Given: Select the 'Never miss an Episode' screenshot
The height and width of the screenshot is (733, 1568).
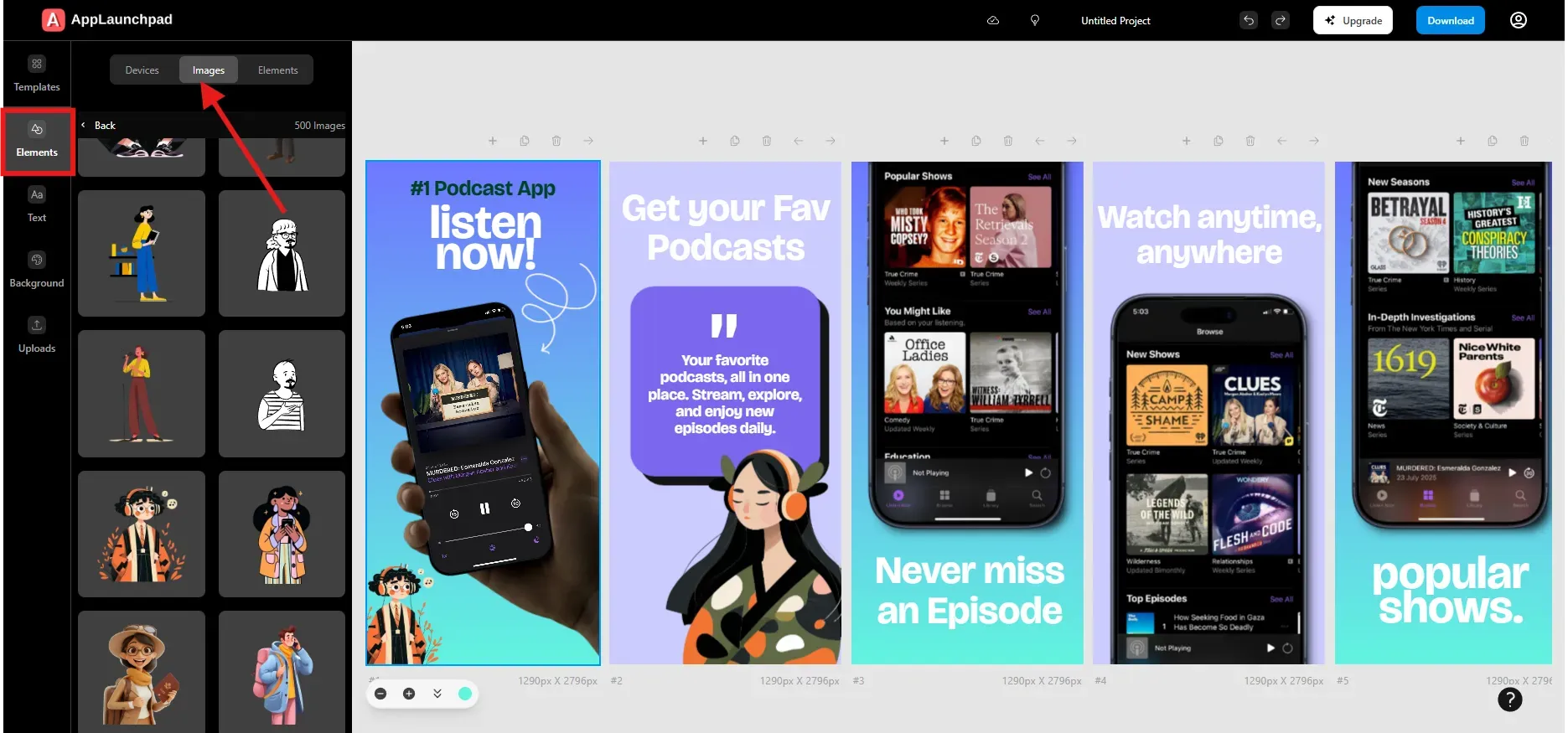Looking at the screenshot, I should coord(967,413).
